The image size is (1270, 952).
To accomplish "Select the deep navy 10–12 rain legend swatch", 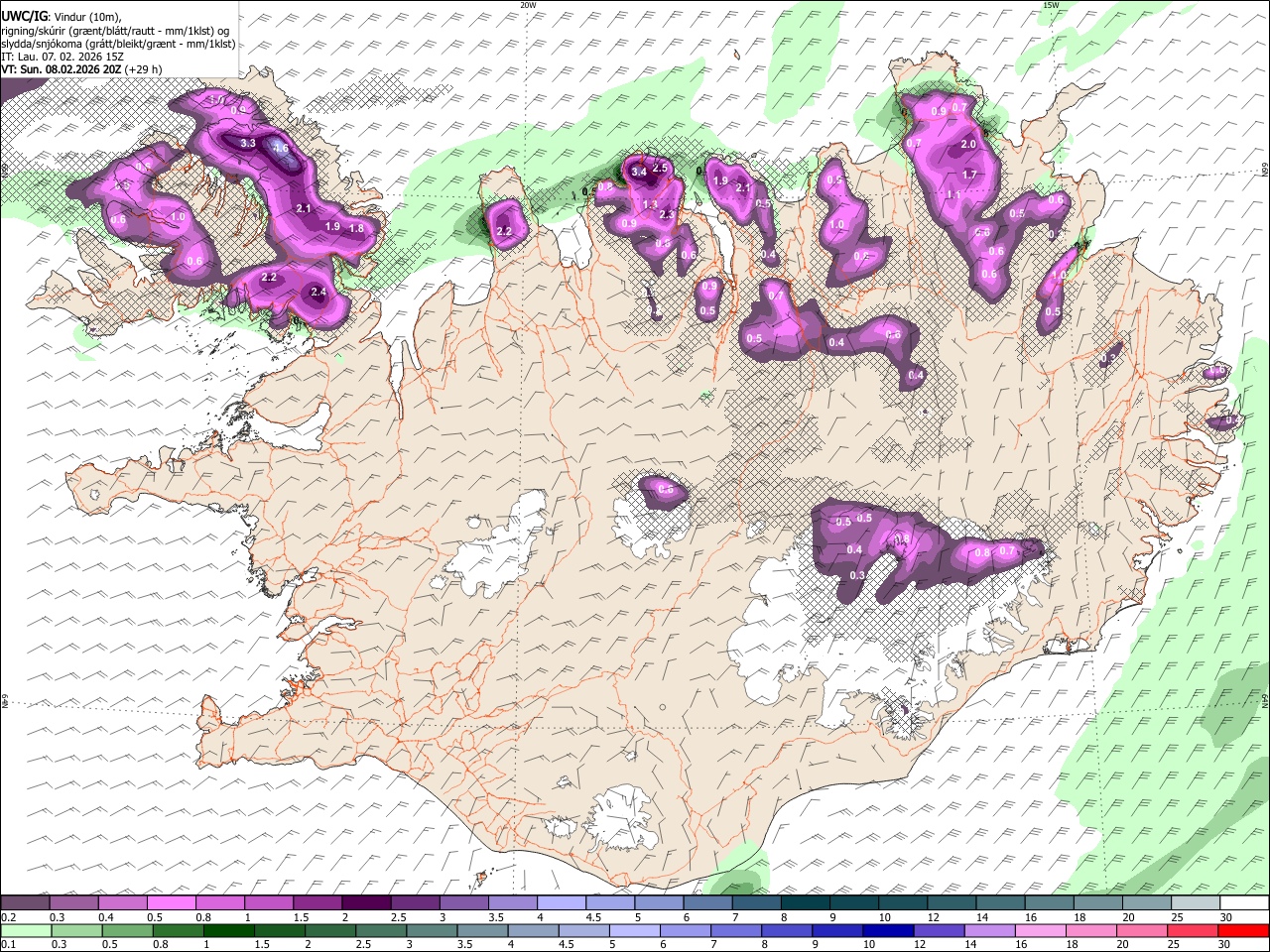I will (889, 930).
